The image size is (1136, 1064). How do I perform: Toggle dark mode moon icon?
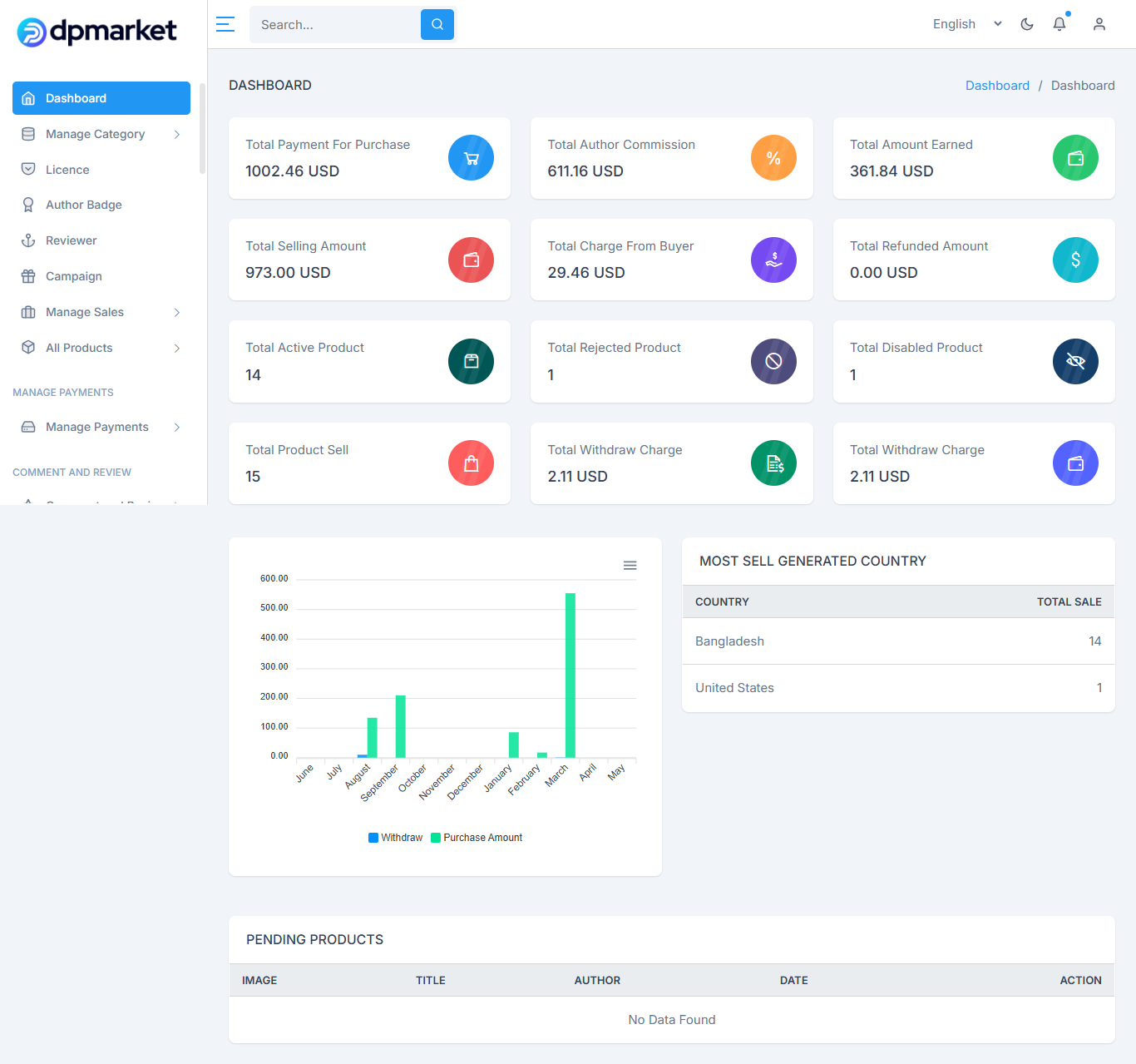[x=1027, y=24]
